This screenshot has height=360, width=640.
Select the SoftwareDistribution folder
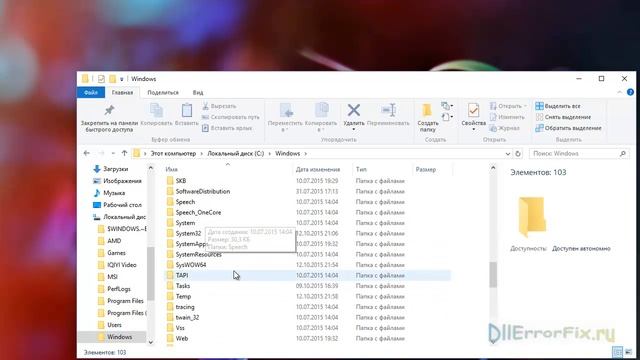coord(198,191)
